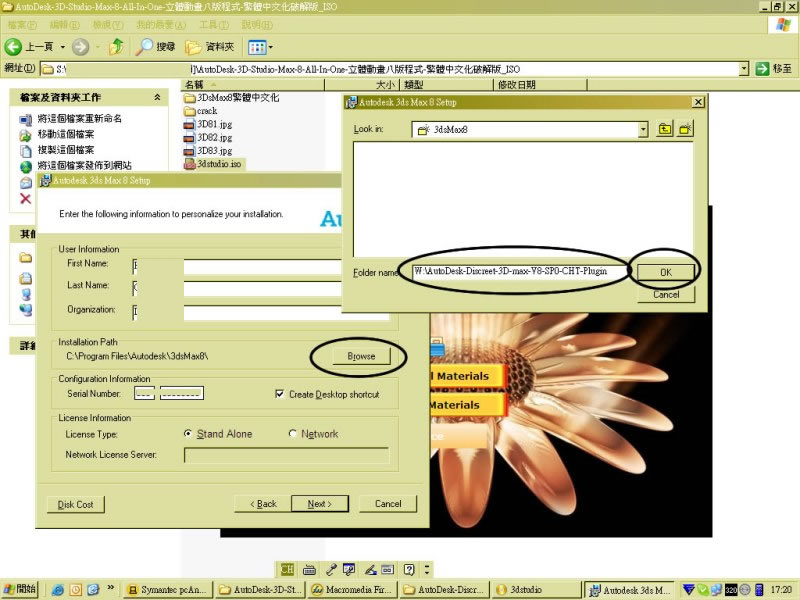Sort files by the 修改日期 column header
This screenshot has height=600, width=800.
pyautogui.click(x=540, y=85)
